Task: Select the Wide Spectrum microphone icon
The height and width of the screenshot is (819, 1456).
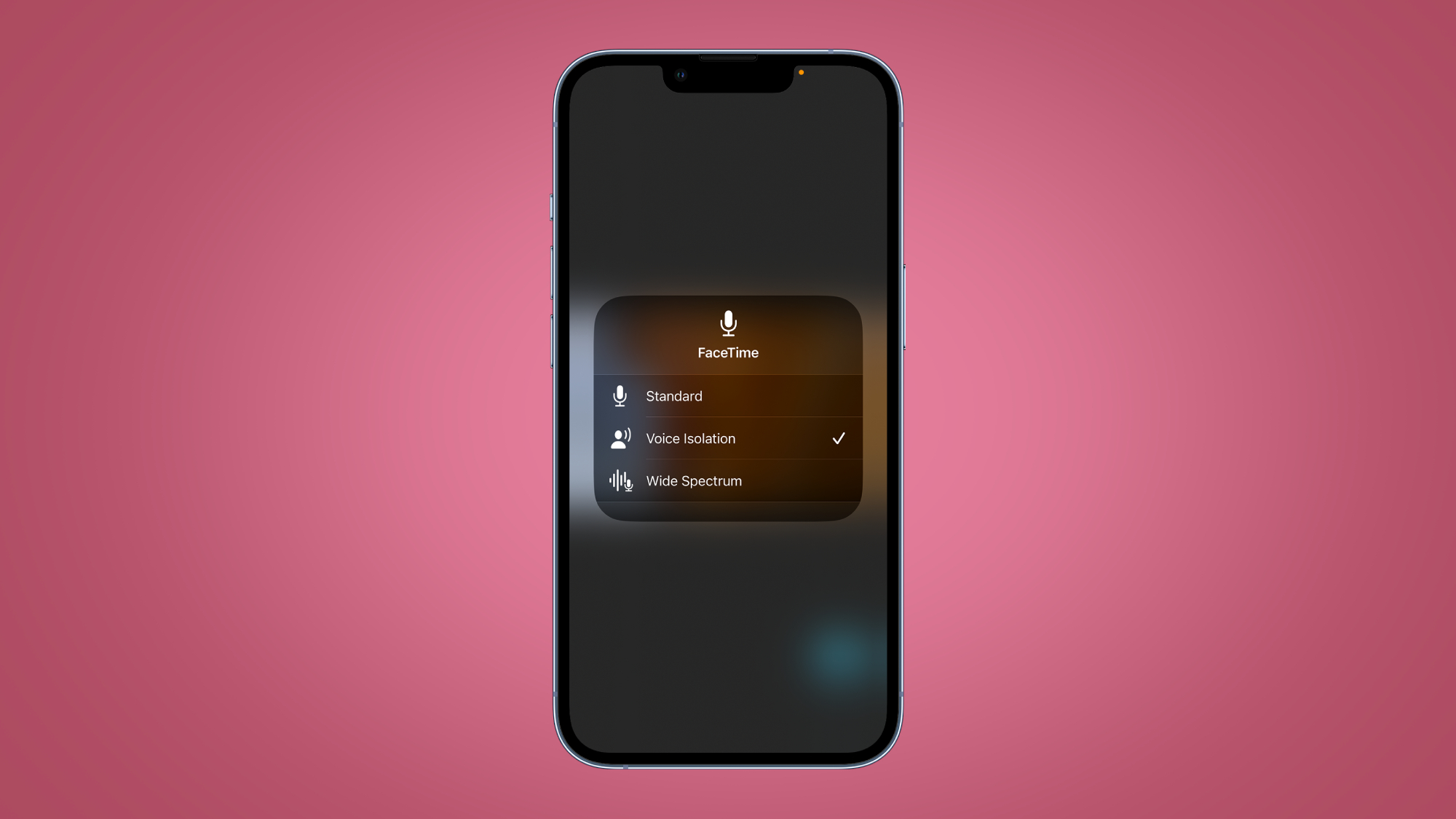Action: [621, 481]
